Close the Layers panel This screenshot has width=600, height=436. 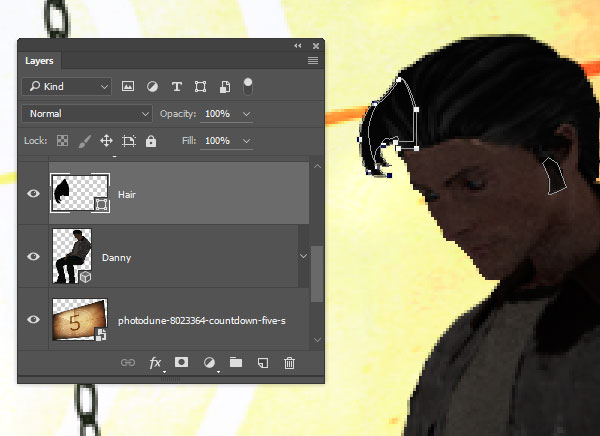(x=316, y=46)
